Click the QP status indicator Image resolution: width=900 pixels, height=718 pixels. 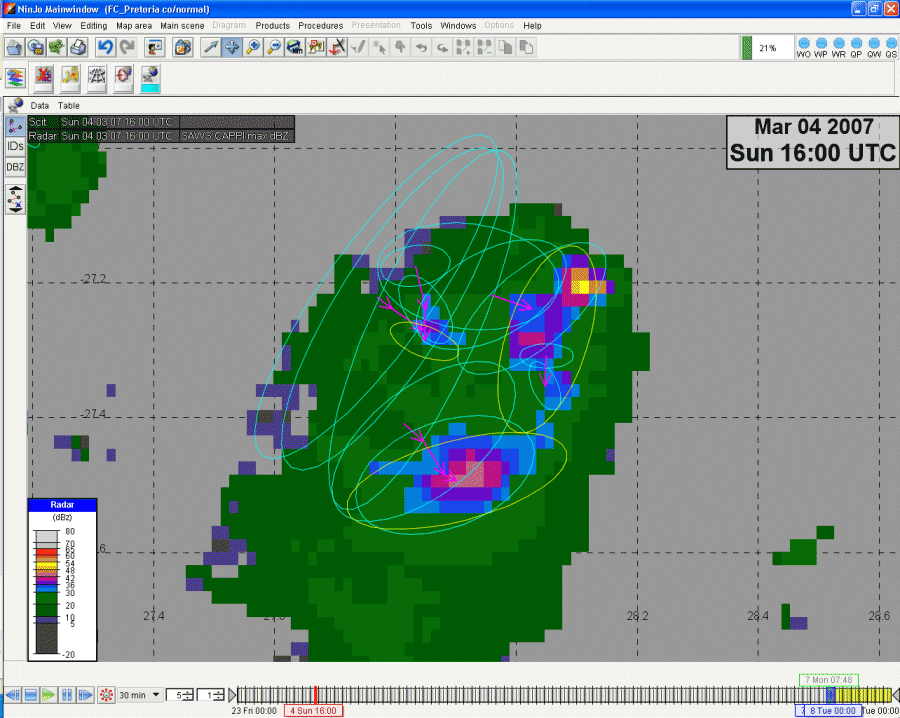856,48
